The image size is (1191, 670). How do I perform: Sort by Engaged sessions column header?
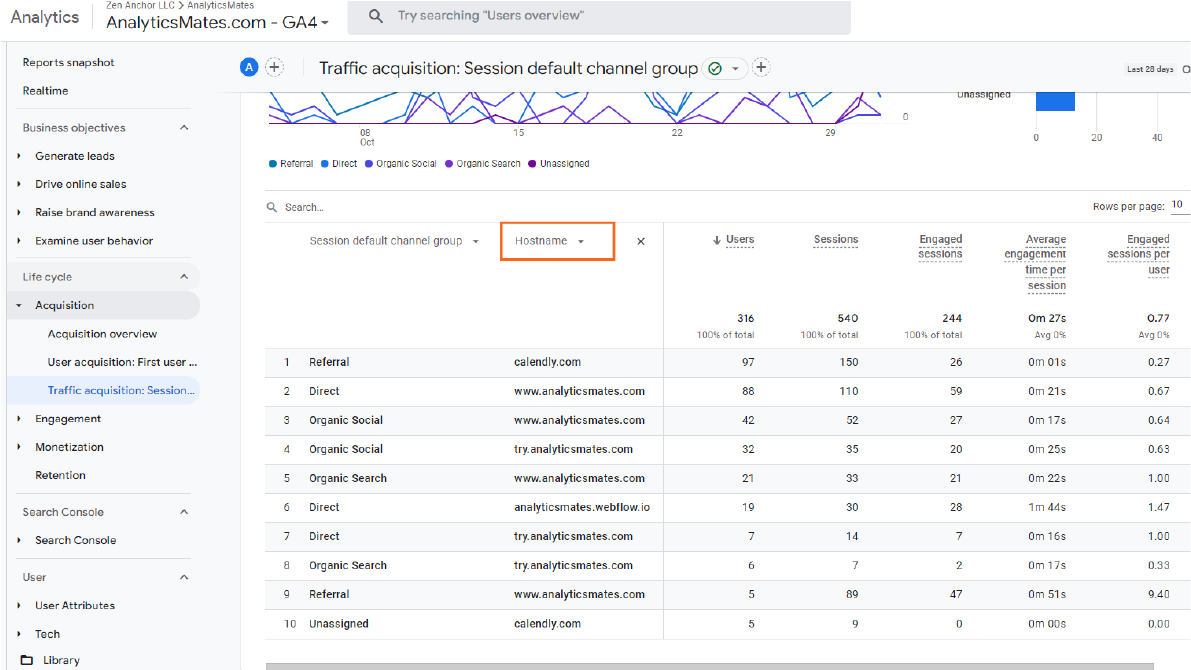pos(940,247)
